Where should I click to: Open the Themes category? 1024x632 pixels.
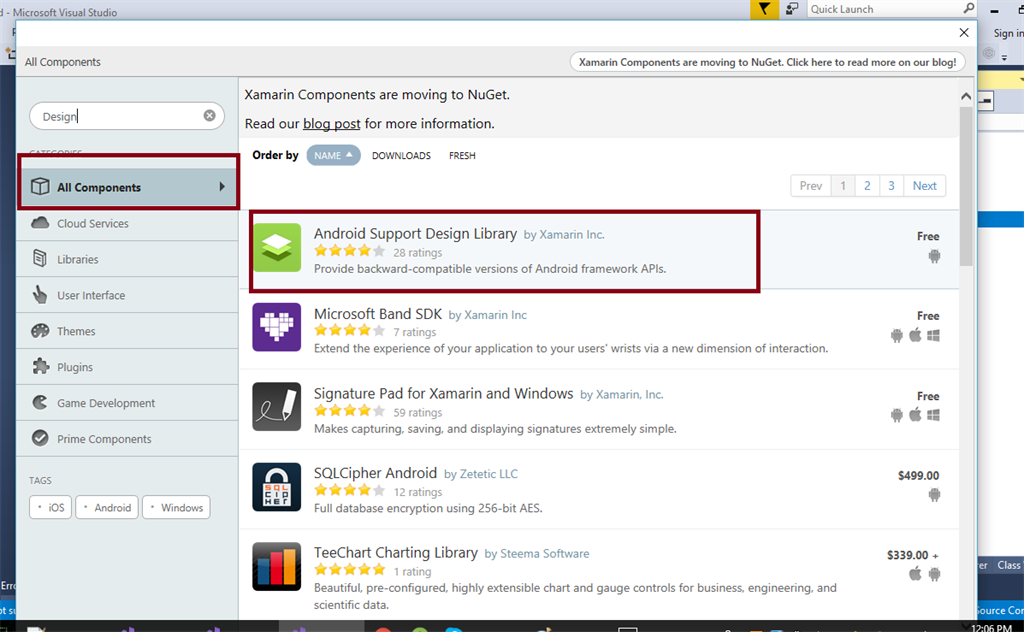tap(128, 331)
